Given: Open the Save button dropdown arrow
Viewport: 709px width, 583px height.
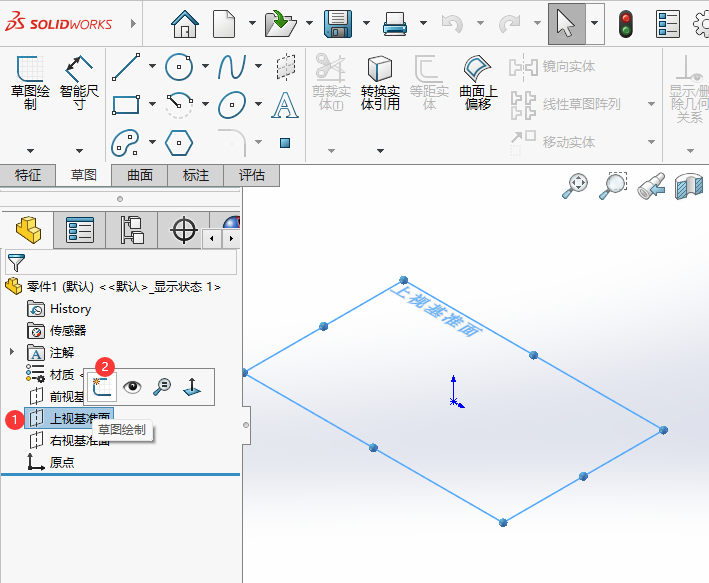Looking at the screenshot, I should pos(366,24).
